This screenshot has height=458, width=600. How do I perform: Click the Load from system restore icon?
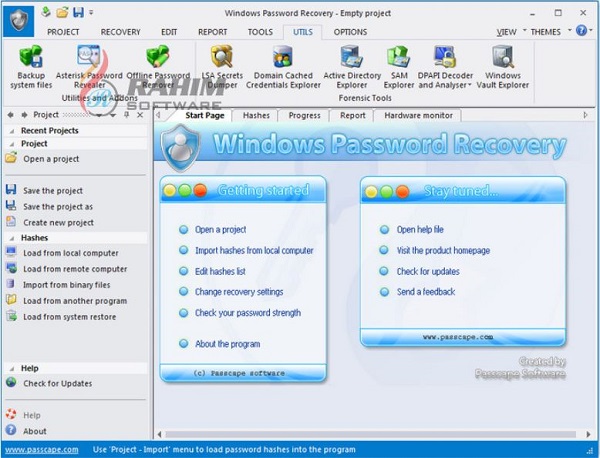point(11,316)
